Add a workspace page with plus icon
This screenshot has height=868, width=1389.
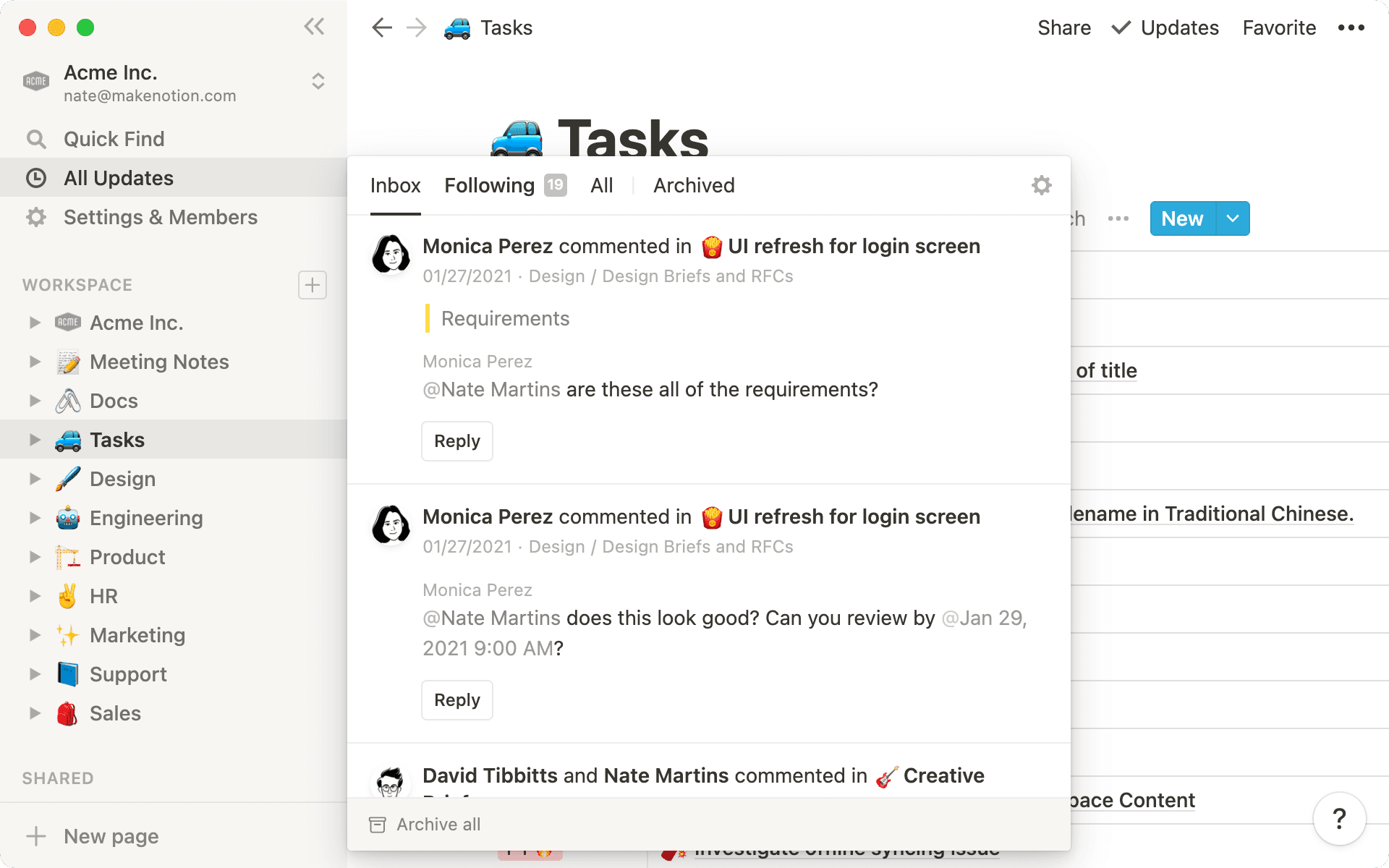point(313,285)
